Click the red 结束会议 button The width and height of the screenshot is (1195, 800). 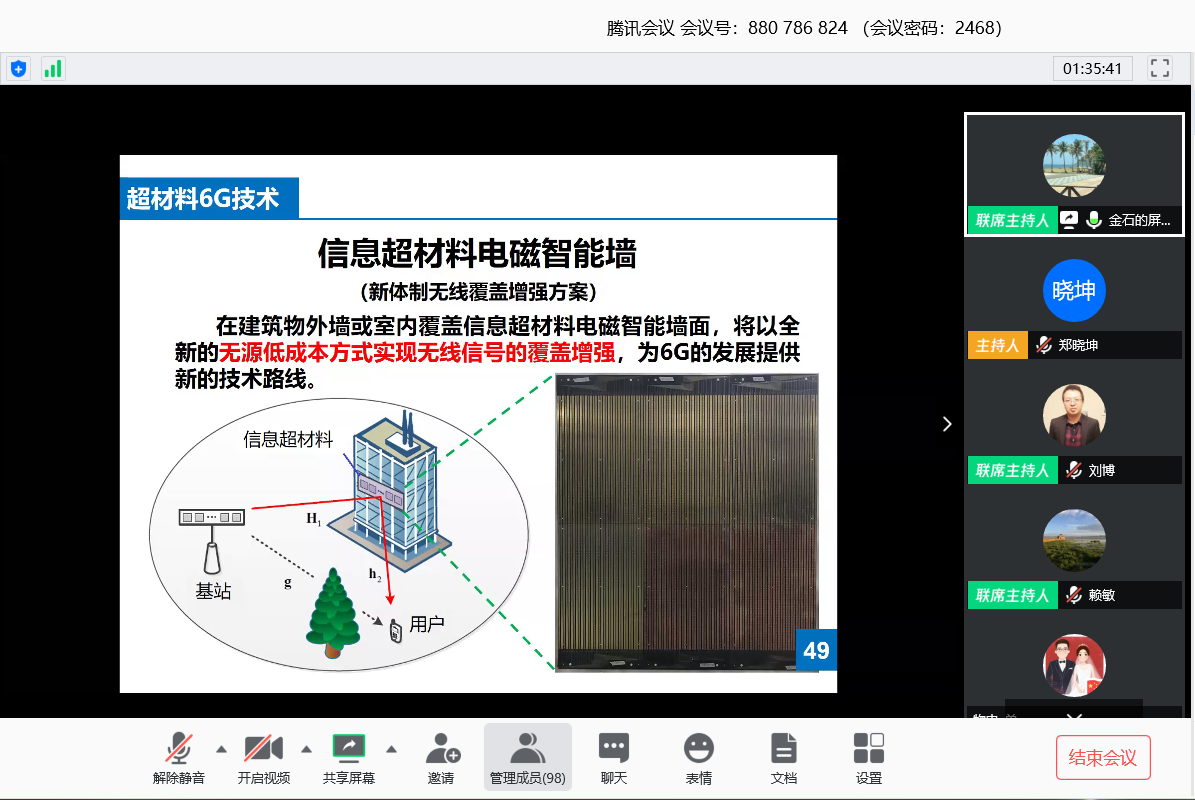pos(1103,758)
